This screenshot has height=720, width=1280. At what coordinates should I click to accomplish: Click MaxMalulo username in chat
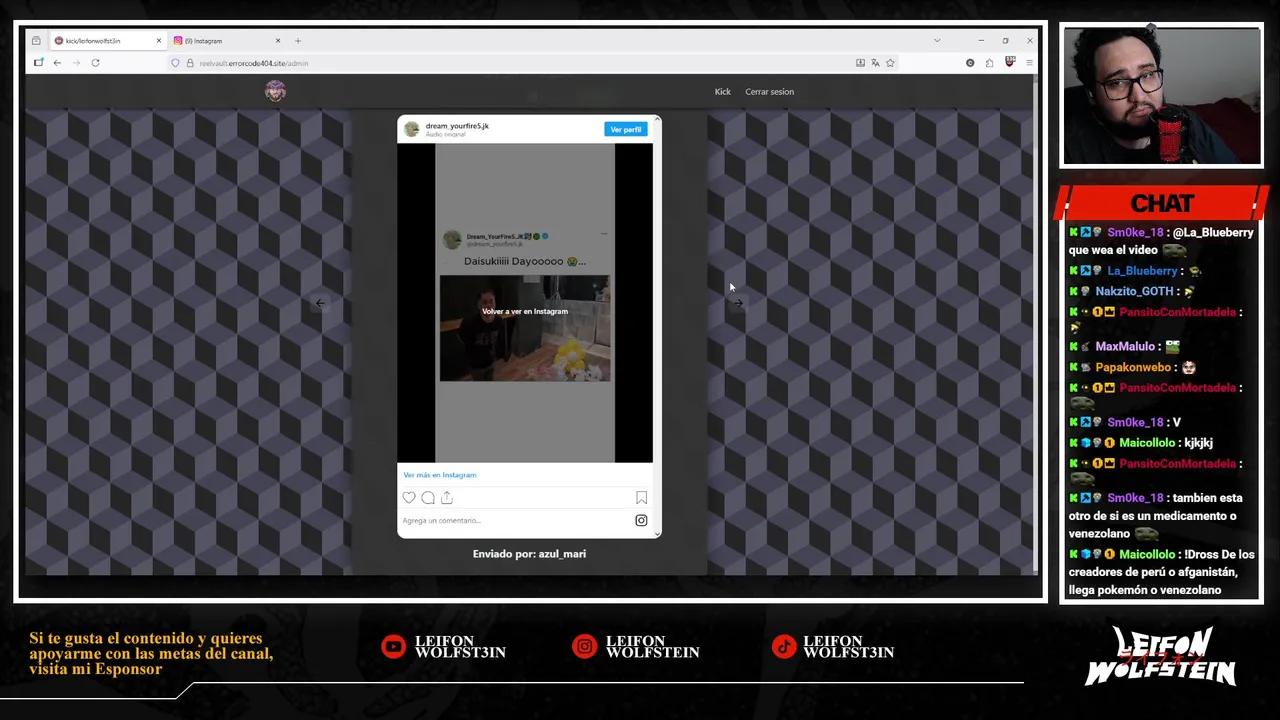point(1125,347)
